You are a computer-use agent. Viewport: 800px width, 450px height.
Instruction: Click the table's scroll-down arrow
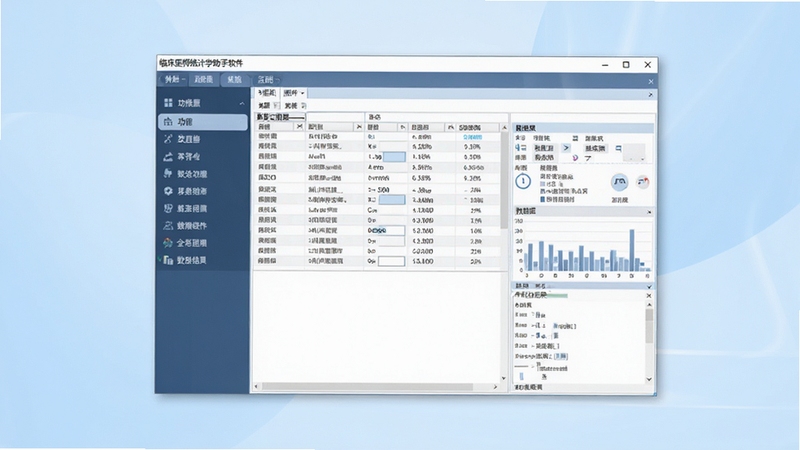(x=504, y=379)
